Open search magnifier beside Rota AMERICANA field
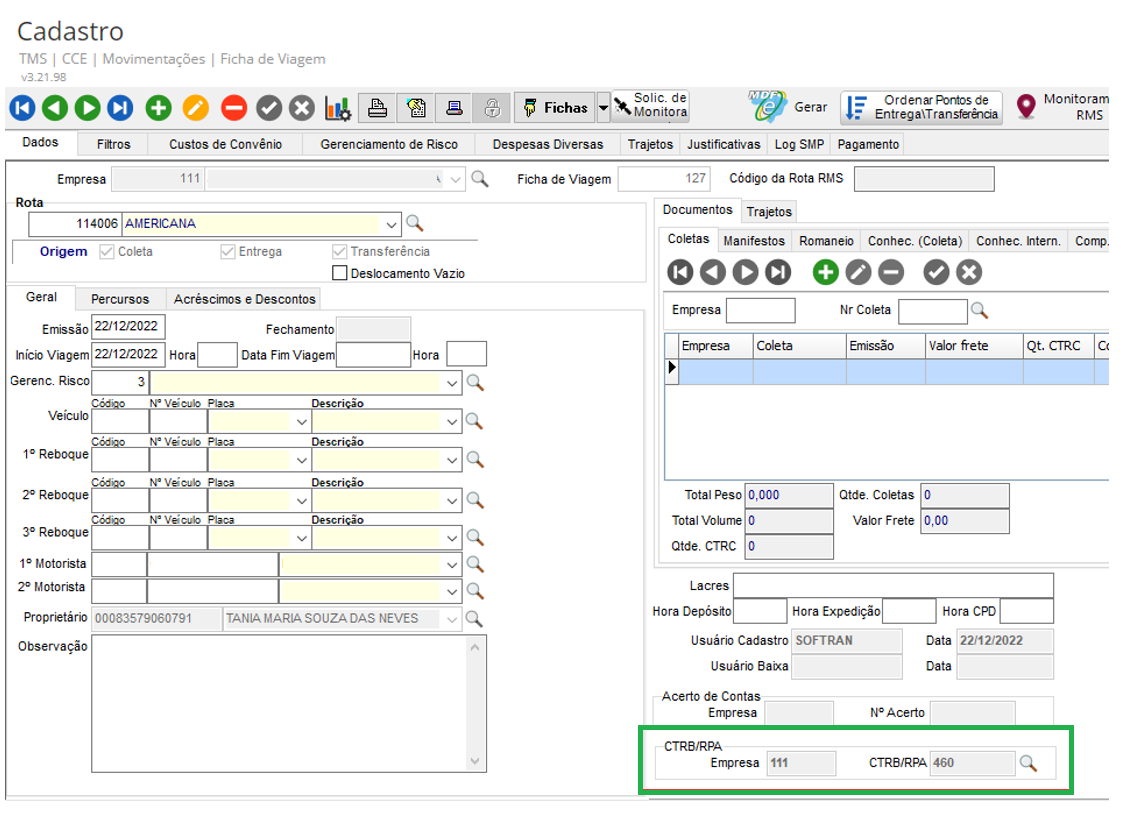This screenshot has height=816, width=1123. [x=414, y=223]
